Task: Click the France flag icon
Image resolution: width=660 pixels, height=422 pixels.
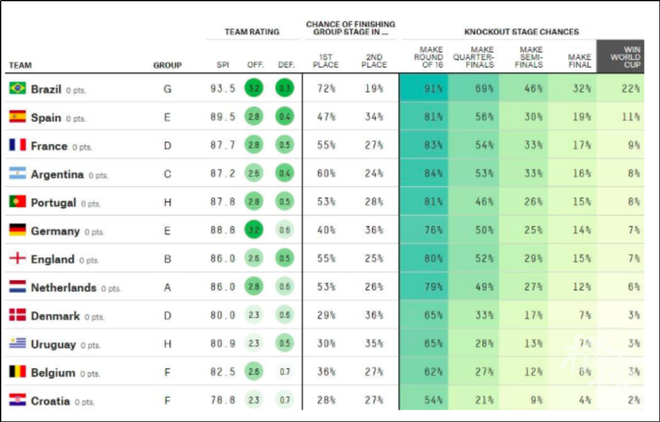Action: click(18, 145)
